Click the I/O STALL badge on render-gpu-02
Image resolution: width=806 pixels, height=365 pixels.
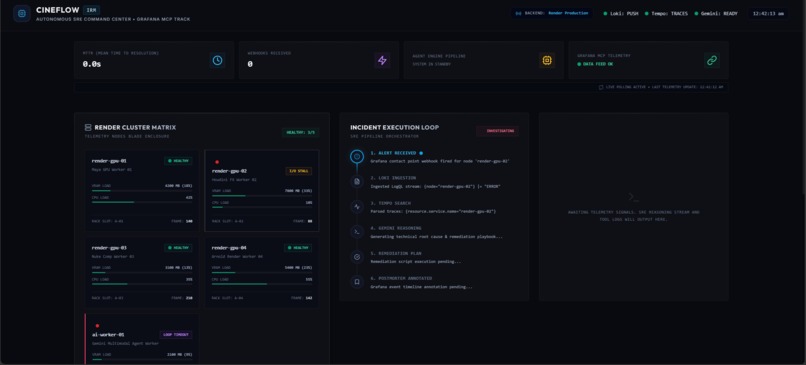299,171
